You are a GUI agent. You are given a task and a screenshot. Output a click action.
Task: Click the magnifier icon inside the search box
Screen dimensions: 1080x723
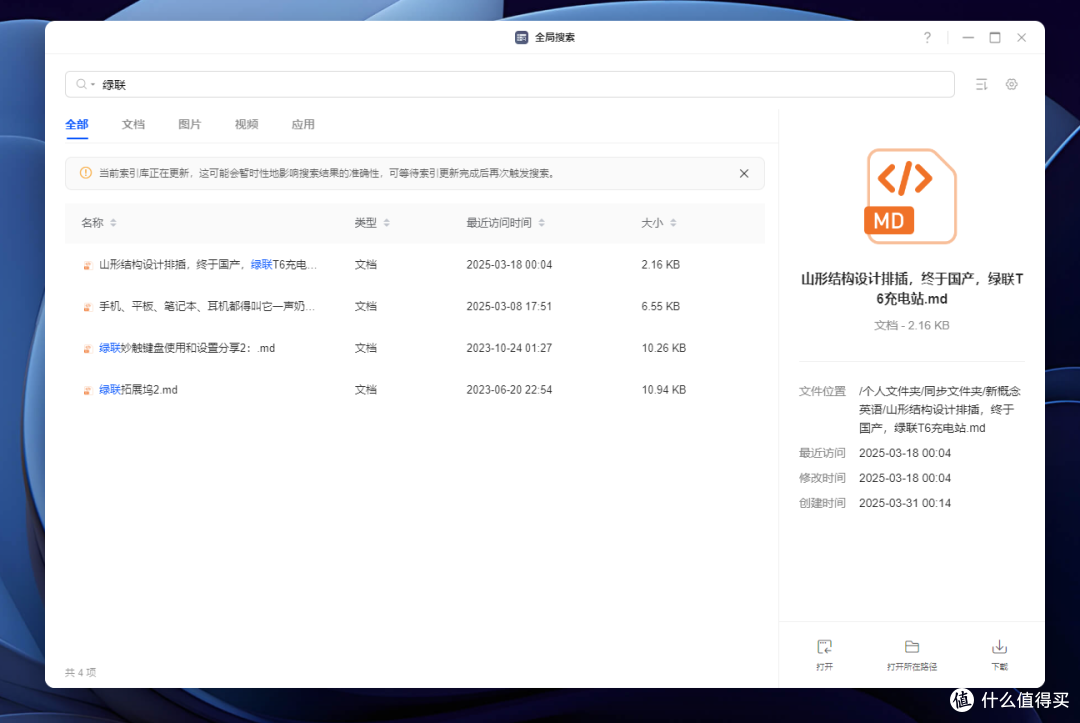[x=79, y=84]
